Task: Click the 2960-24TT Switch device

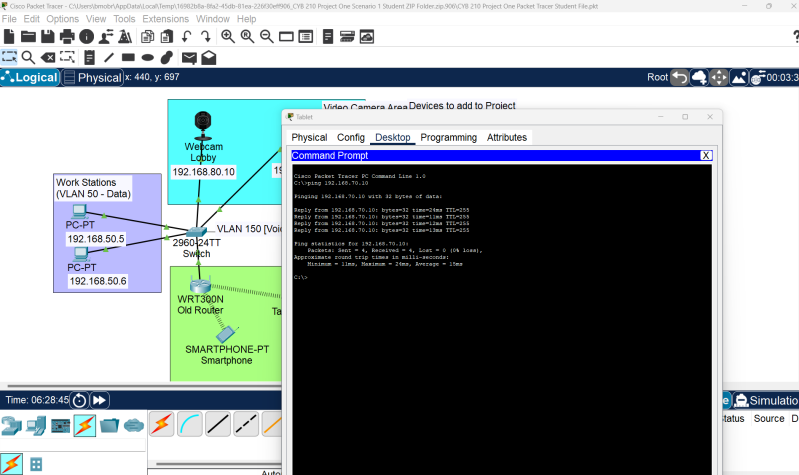Action: pos(196,233)
